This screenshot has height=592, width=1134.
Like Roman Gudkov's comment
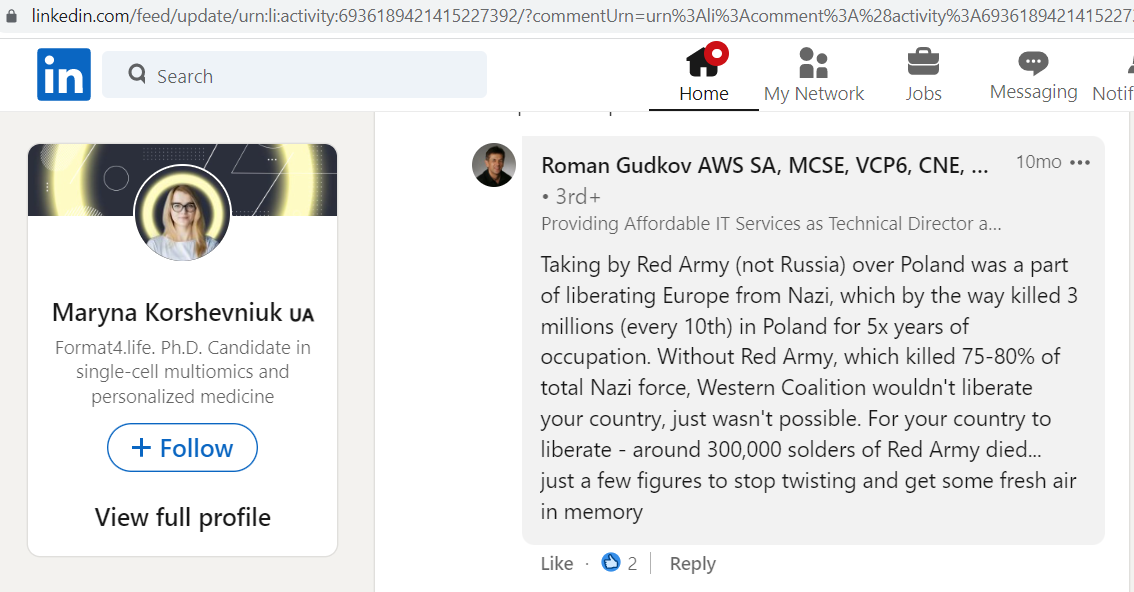556,563
